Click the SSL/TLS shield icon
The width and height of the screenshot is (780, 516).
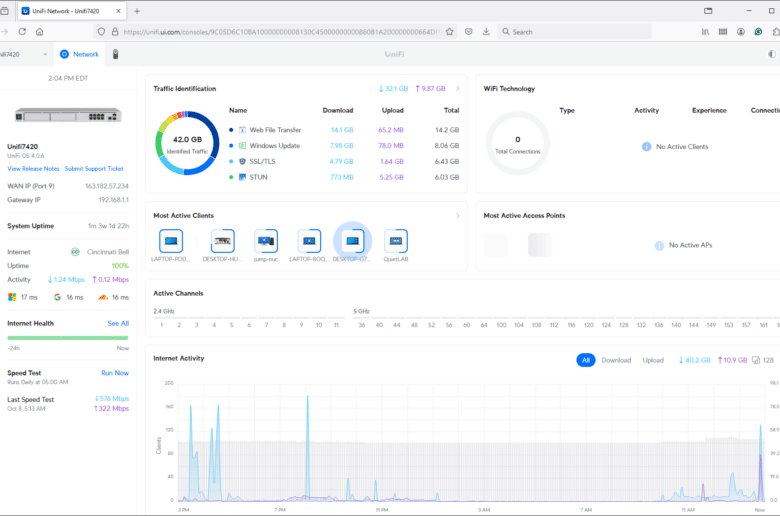pos(242,161)
